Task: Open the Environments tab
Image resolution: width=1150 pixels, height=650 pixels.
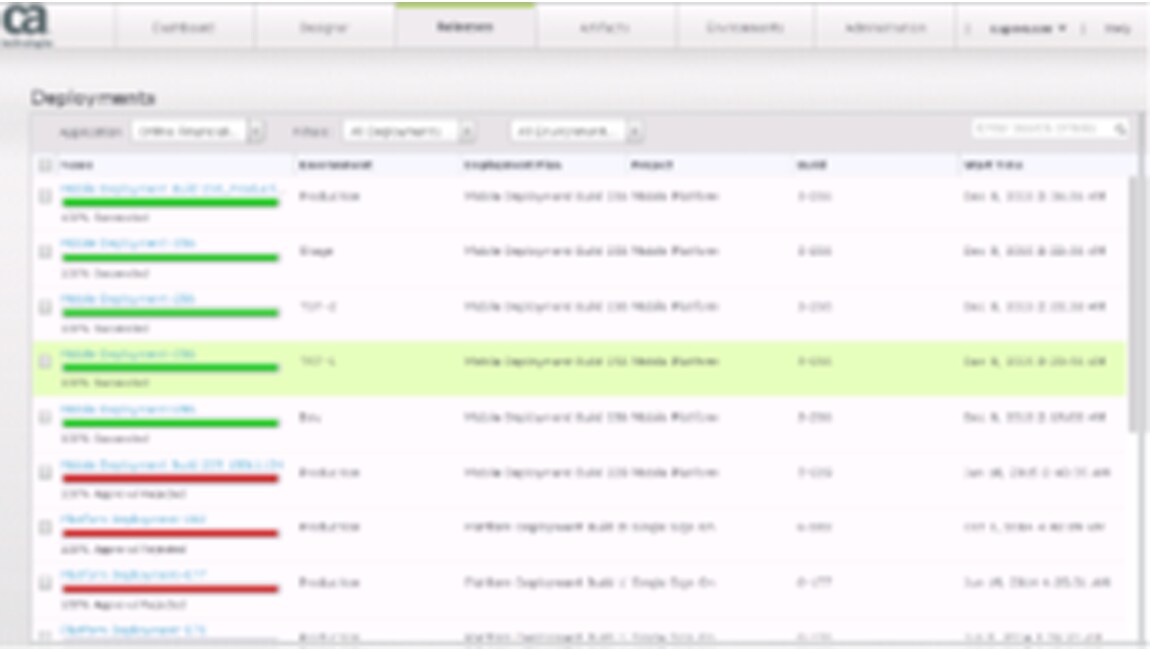Action: (x=745, y=28)
